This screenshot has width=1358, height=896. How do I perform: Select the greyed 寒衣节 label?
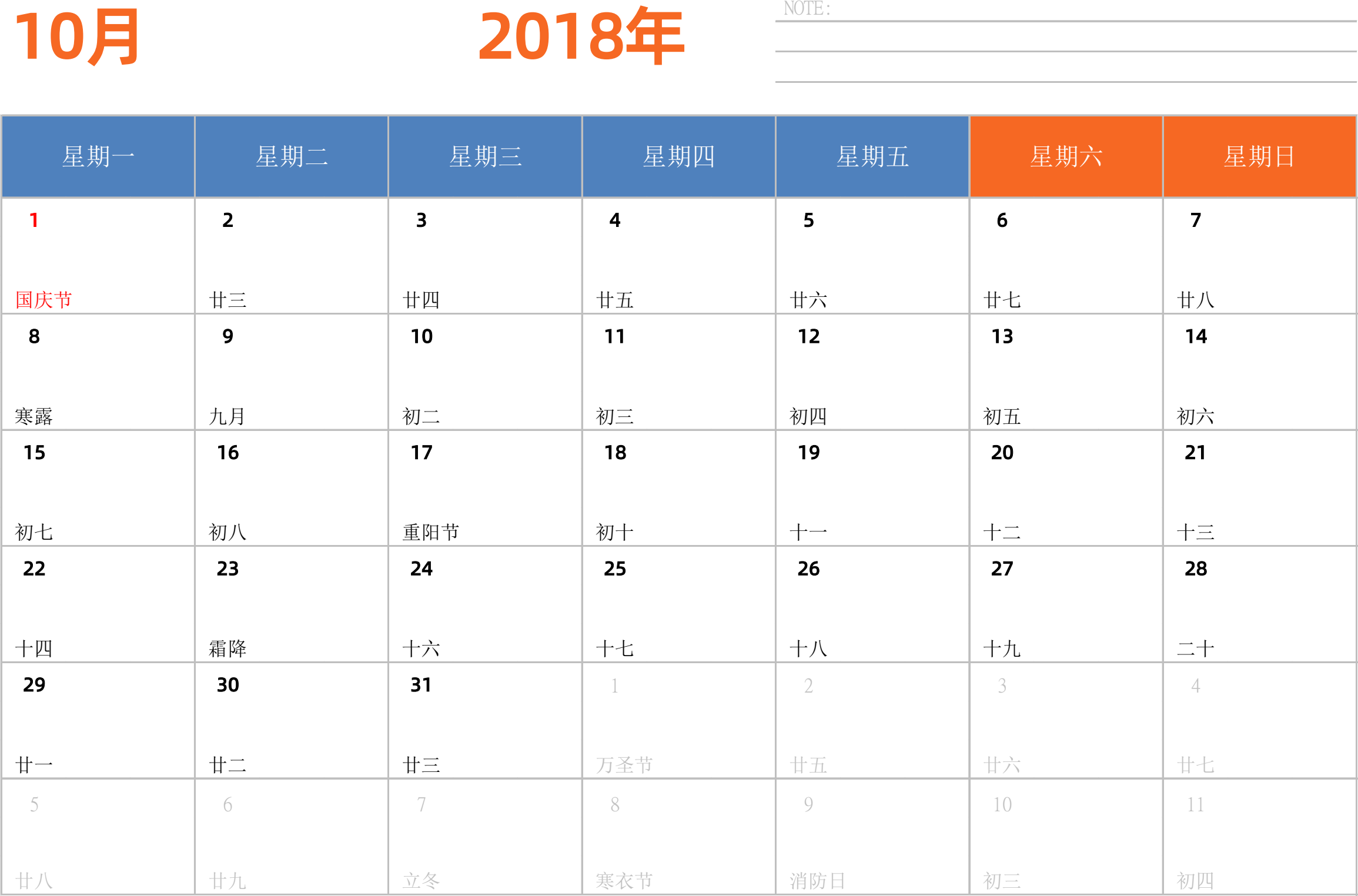pos(624,881)
